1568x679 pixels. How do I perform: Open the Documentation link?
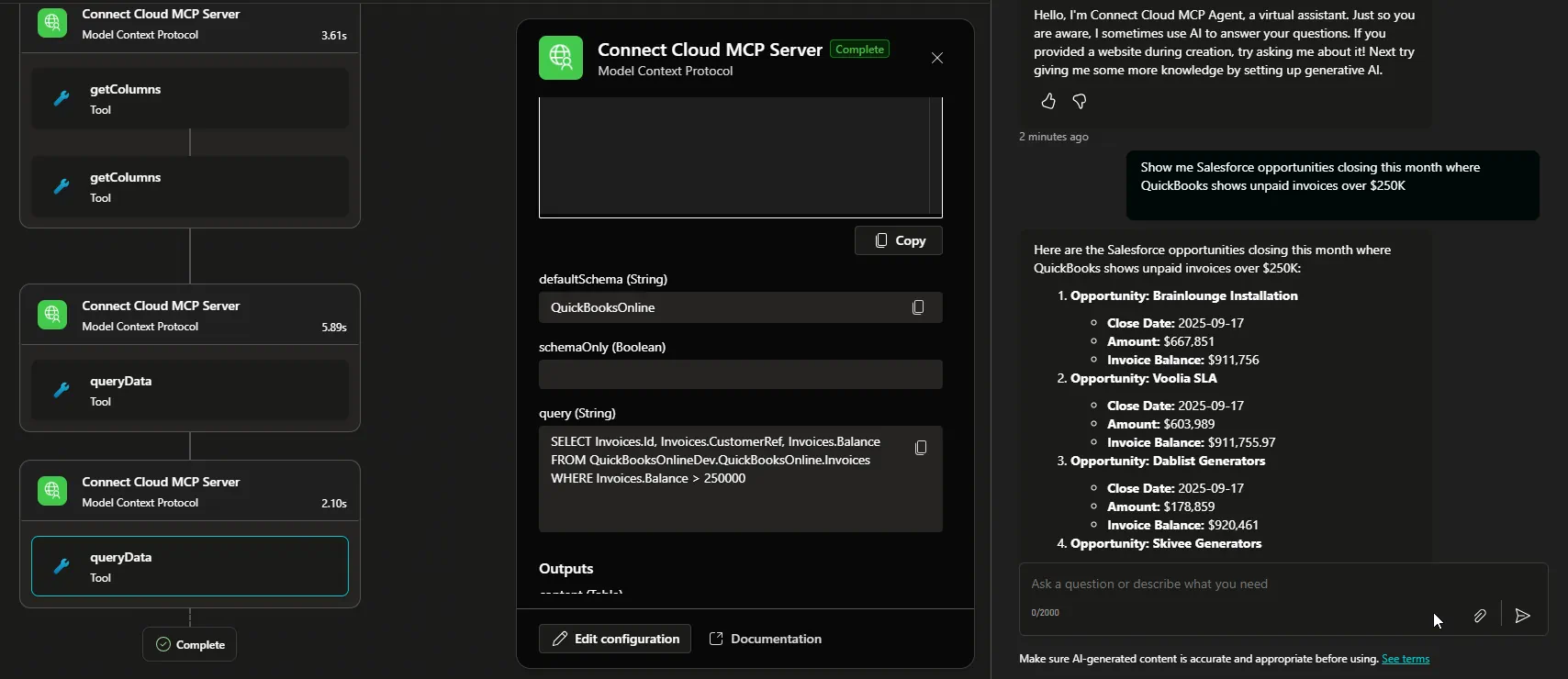pos(766,639)
